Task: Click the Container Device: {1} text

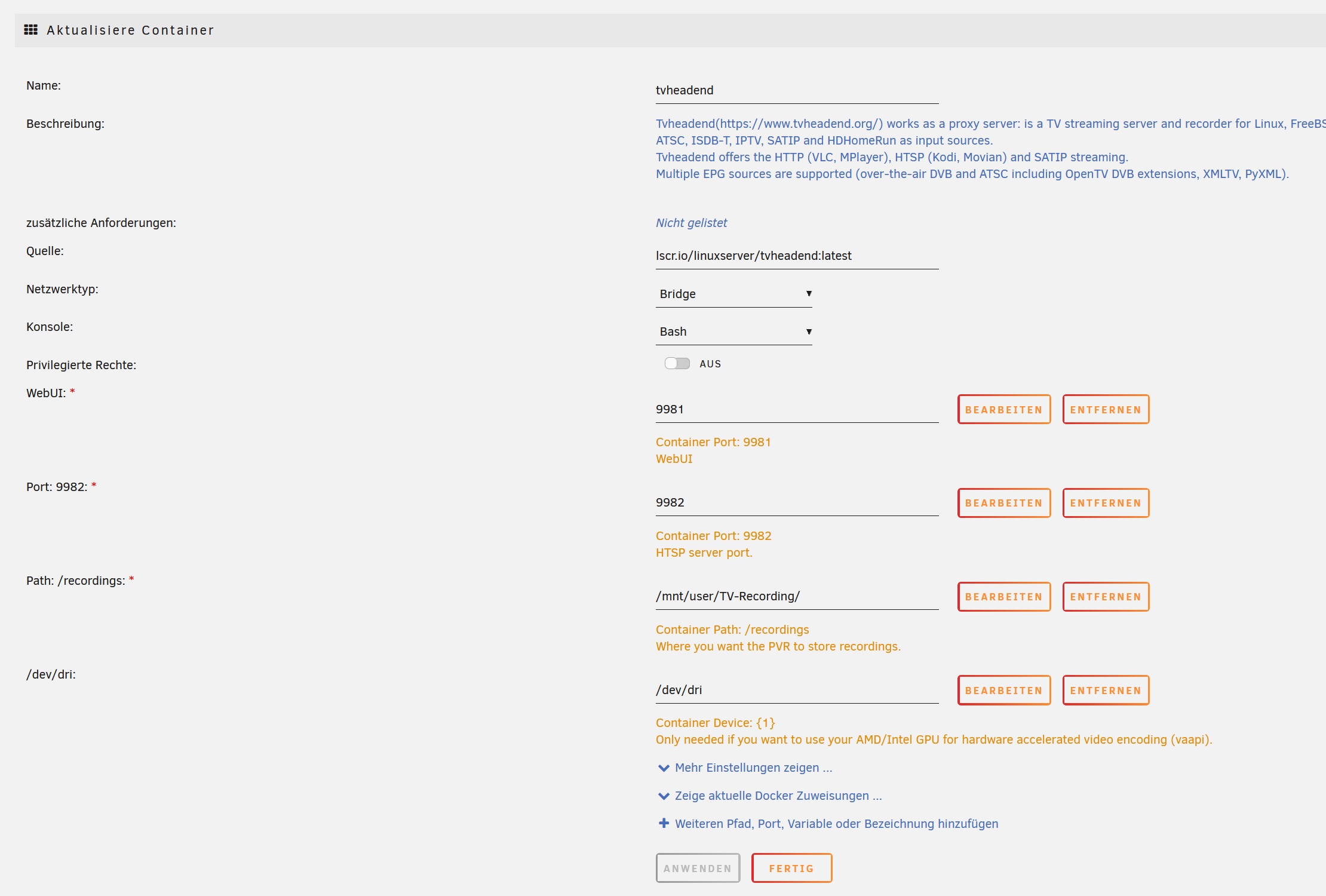Action: [x=715, y=723]
